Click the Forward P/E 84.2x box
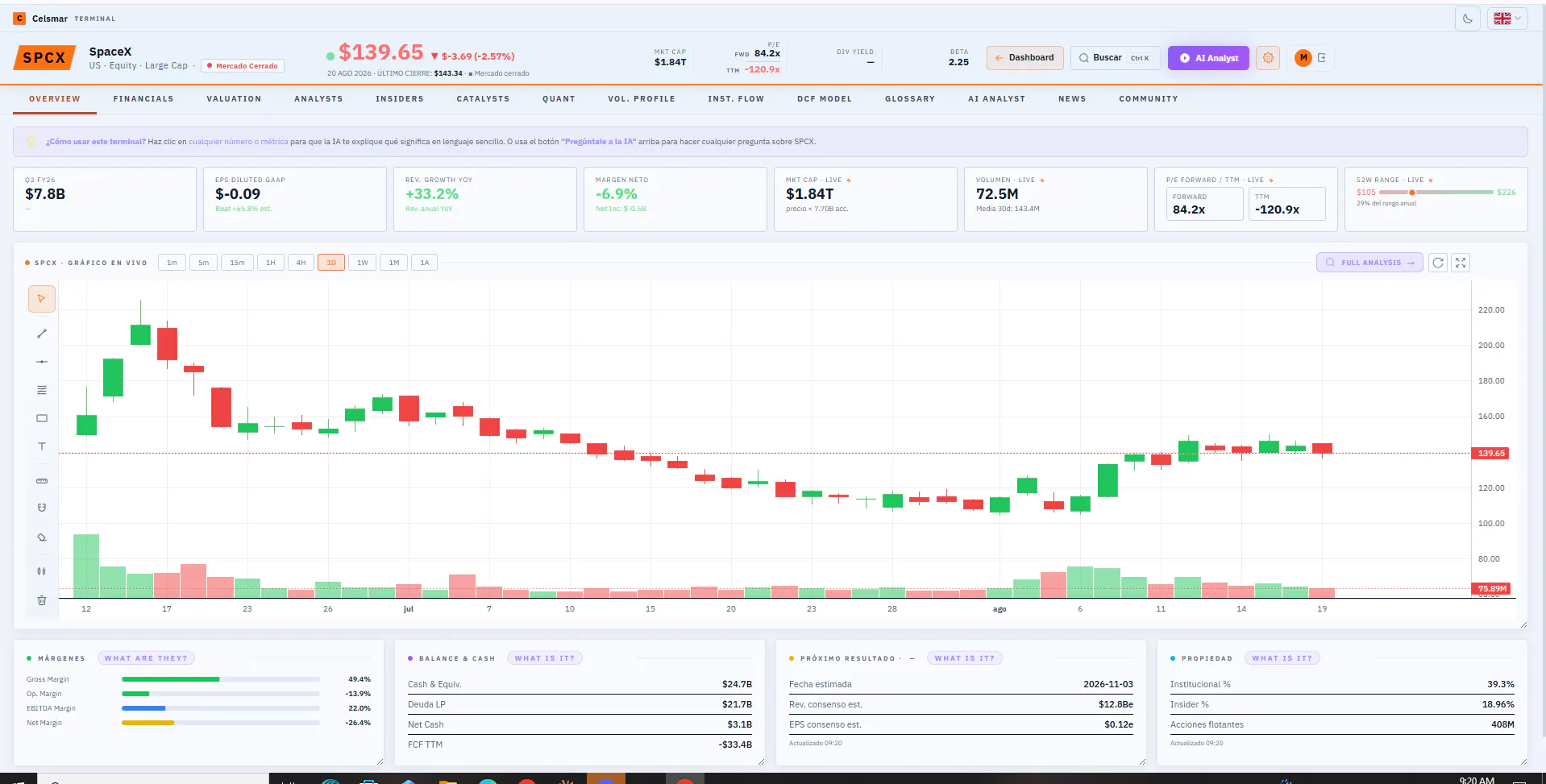The image size is (1546, 784). point(1205,204)
